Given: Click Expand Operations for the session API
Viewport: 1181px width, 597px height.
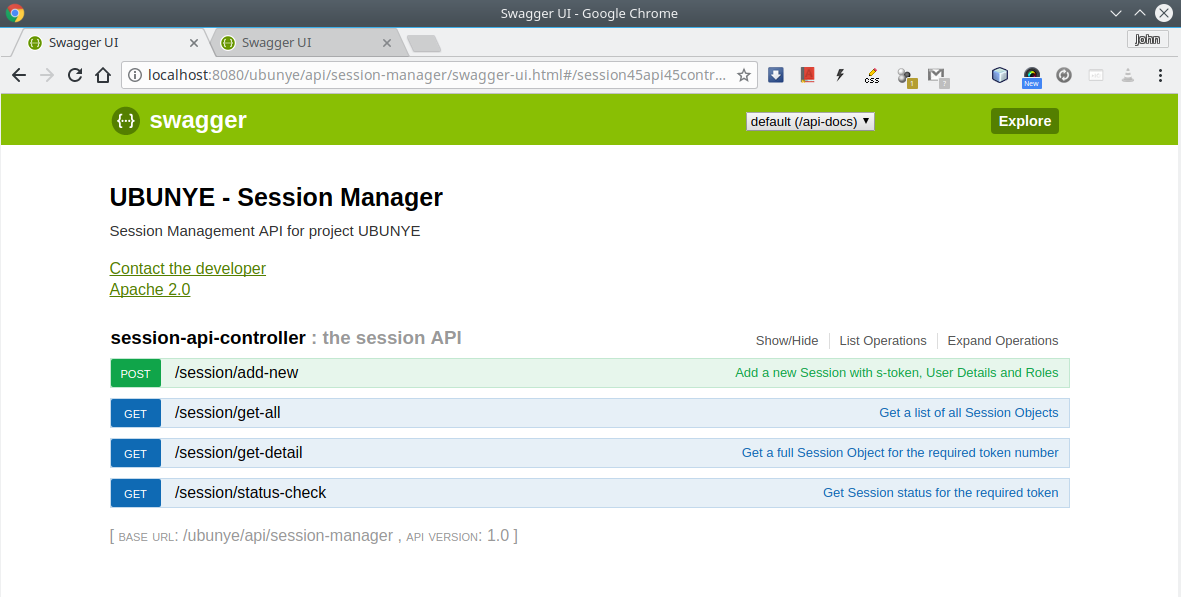Looking at the screenshot, I should point(1002,340).
